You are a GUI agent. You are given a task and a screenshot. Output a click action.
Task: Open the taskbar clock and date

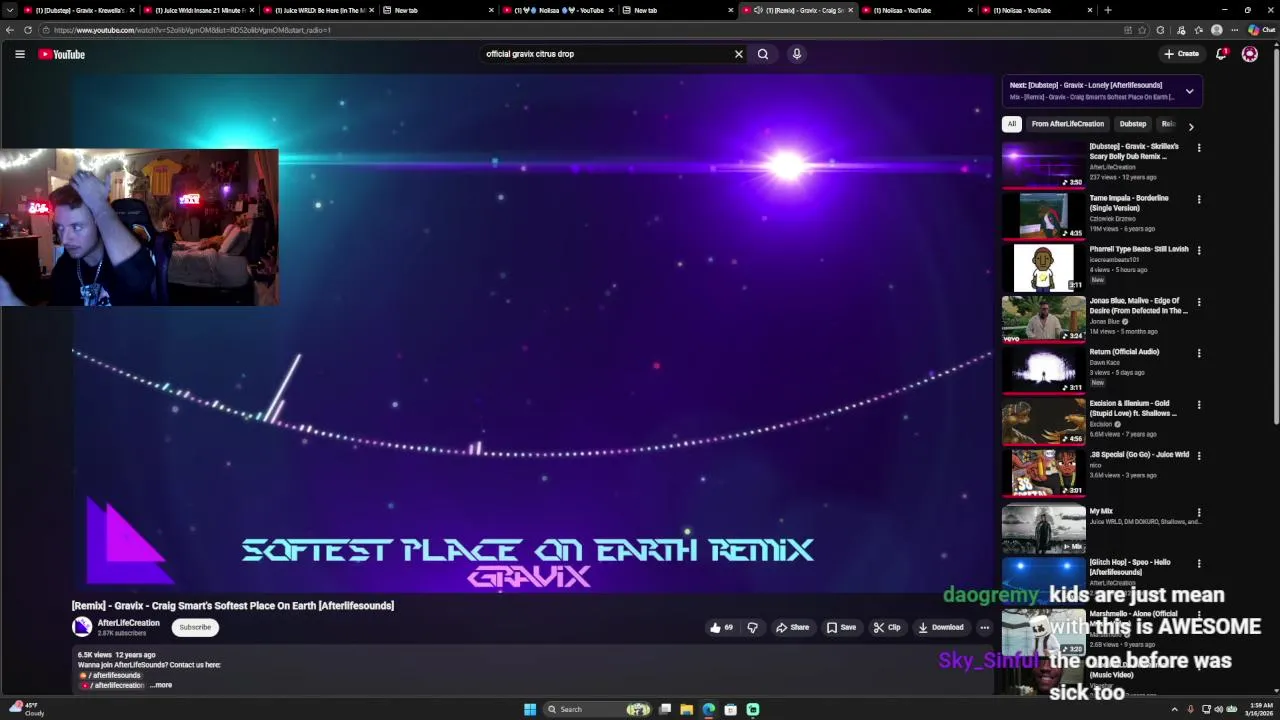[1261, 709]
